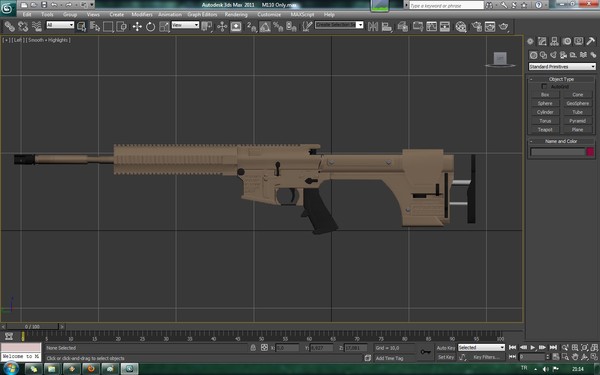
Task: Open the Rendered Frame Window icon
Action: point(490,26)
